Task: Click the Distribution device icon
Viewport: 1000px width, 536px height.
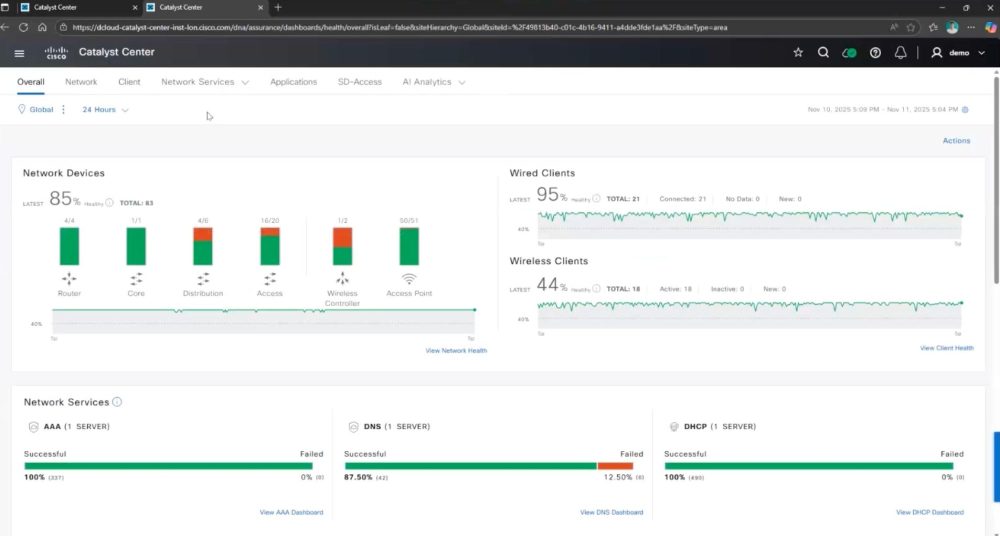Action: [x=203, y=279]
